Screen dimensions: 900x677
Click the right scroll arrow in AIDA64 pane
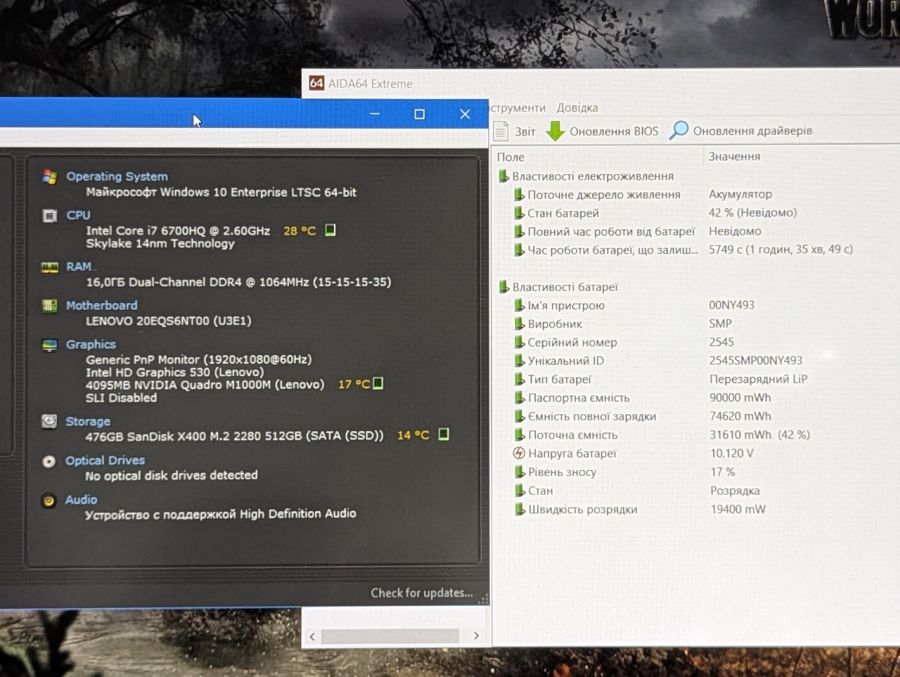[x=476, y=636]
